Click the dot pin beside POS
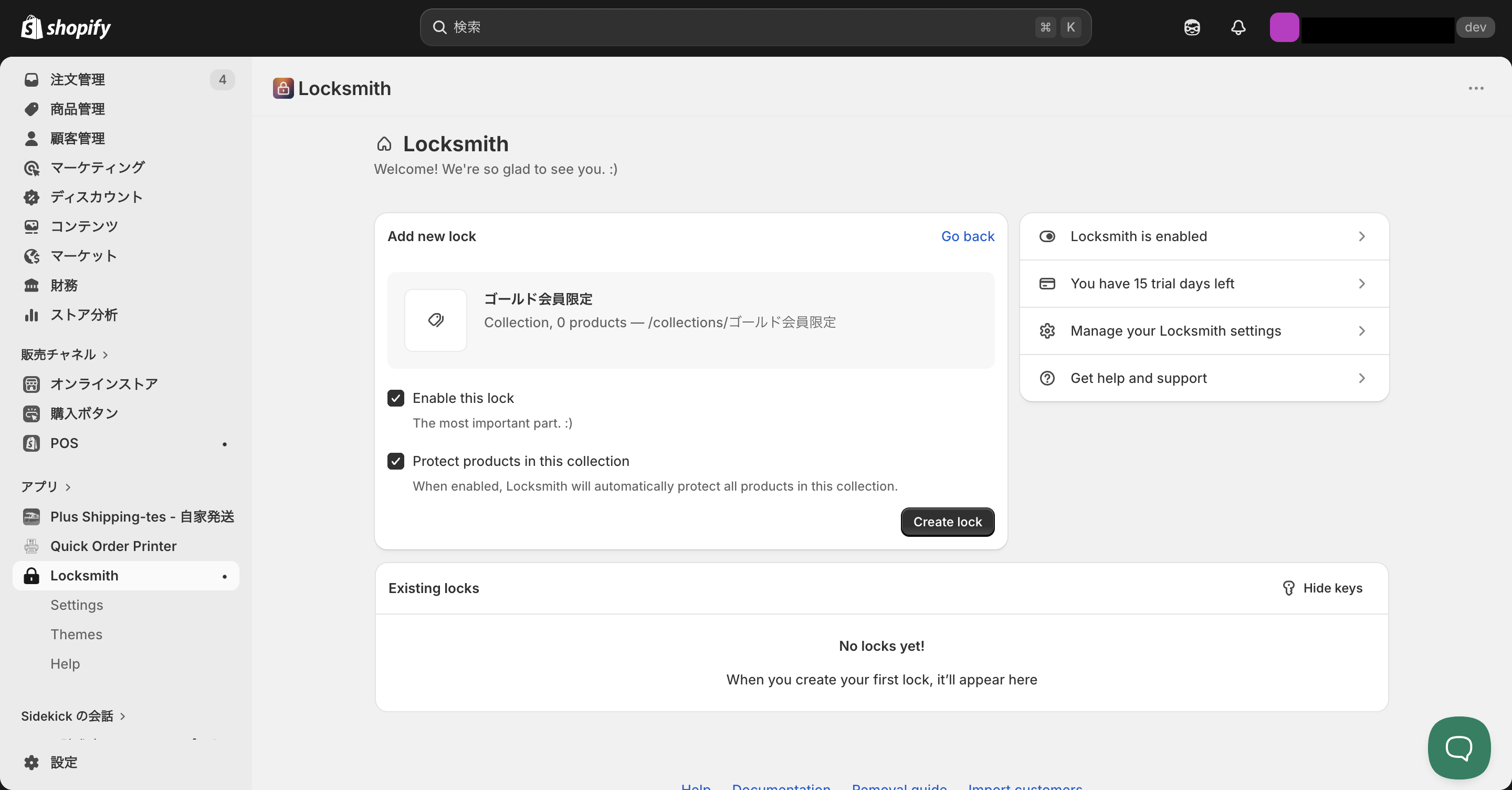 pos(224,444)
